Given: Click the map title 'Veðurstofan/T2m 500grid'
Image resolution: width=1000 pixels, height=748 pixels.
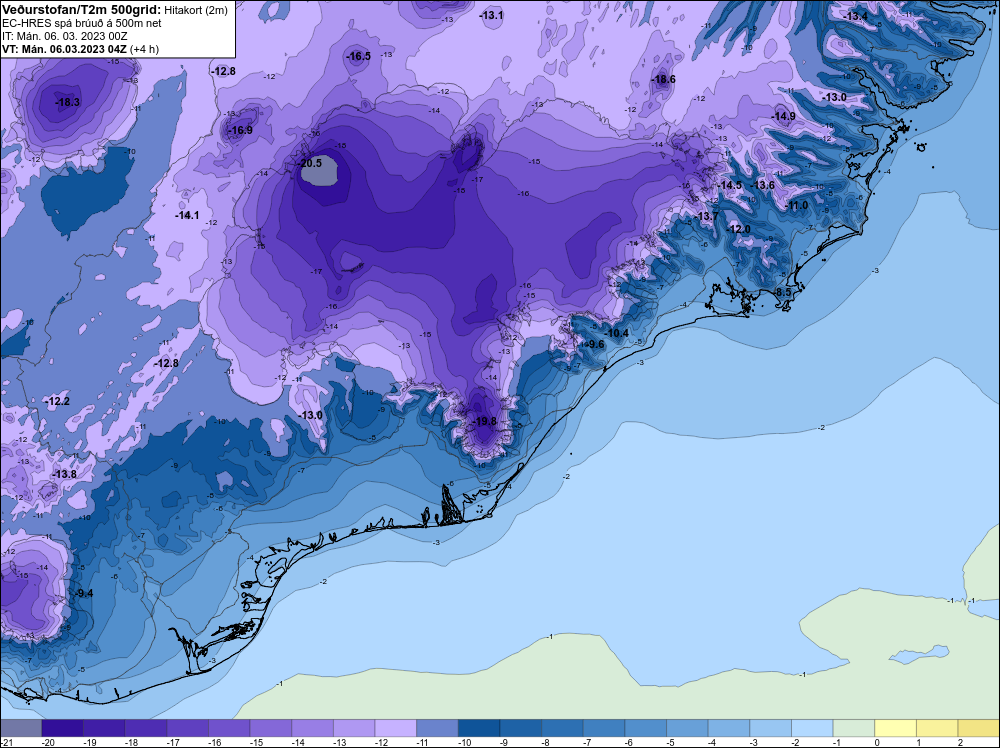Looking at the screenshot, I should point(82,9).
